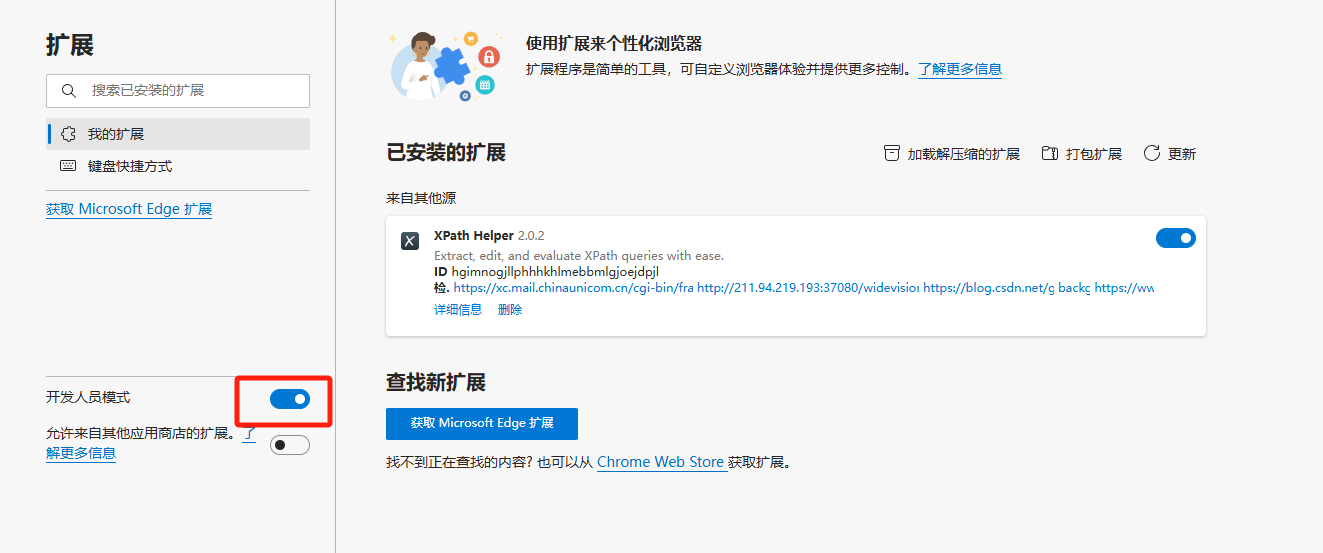This screenshot has height=553, width=1323.
Task: Turn off 开发人员模式 toggle
Action: 290,399
